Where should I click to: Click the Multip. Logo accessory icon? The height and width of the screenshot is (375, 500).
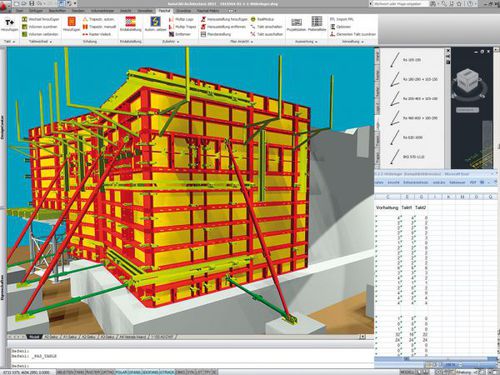pyautogui.click(x=171, y=19)
